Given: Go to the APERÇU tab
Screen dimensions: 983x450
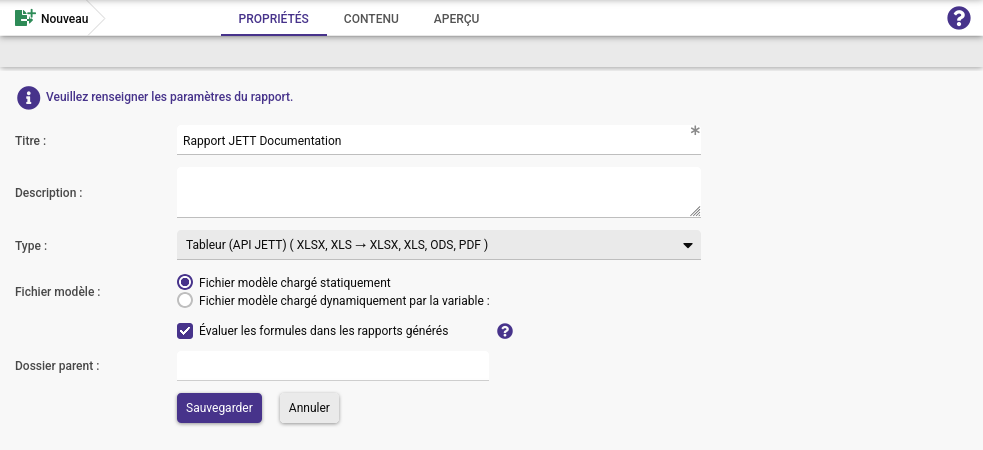Looking at the screenshot, I should [x=456, y=19].
